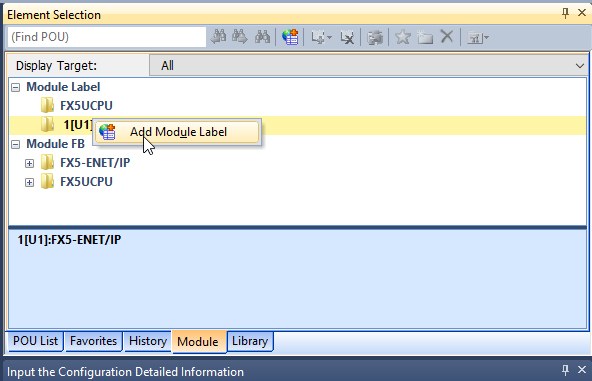Click the add-element toolbar icon with plus

click(318, 37)
